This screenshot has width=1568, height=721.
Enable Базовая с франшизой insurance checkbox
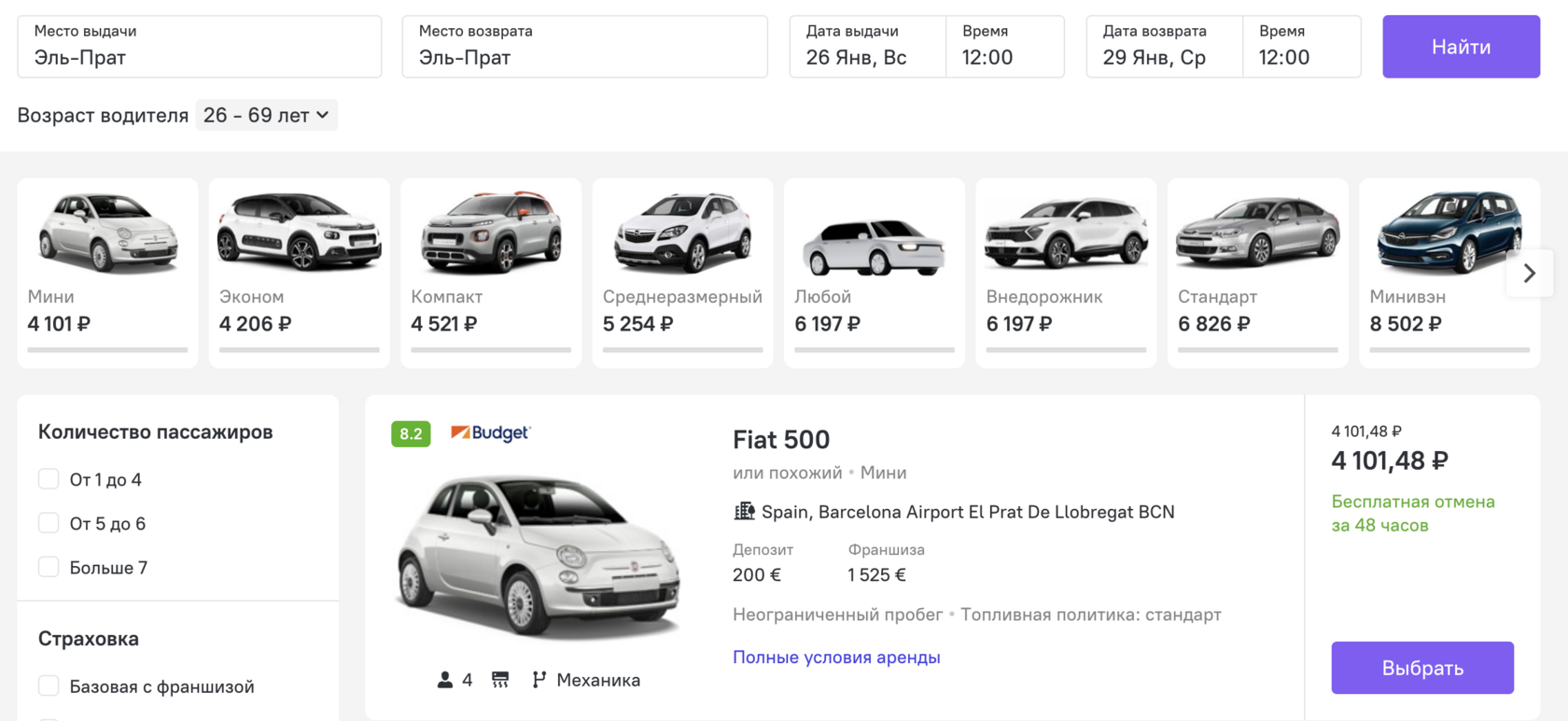[x=49, y=686]
